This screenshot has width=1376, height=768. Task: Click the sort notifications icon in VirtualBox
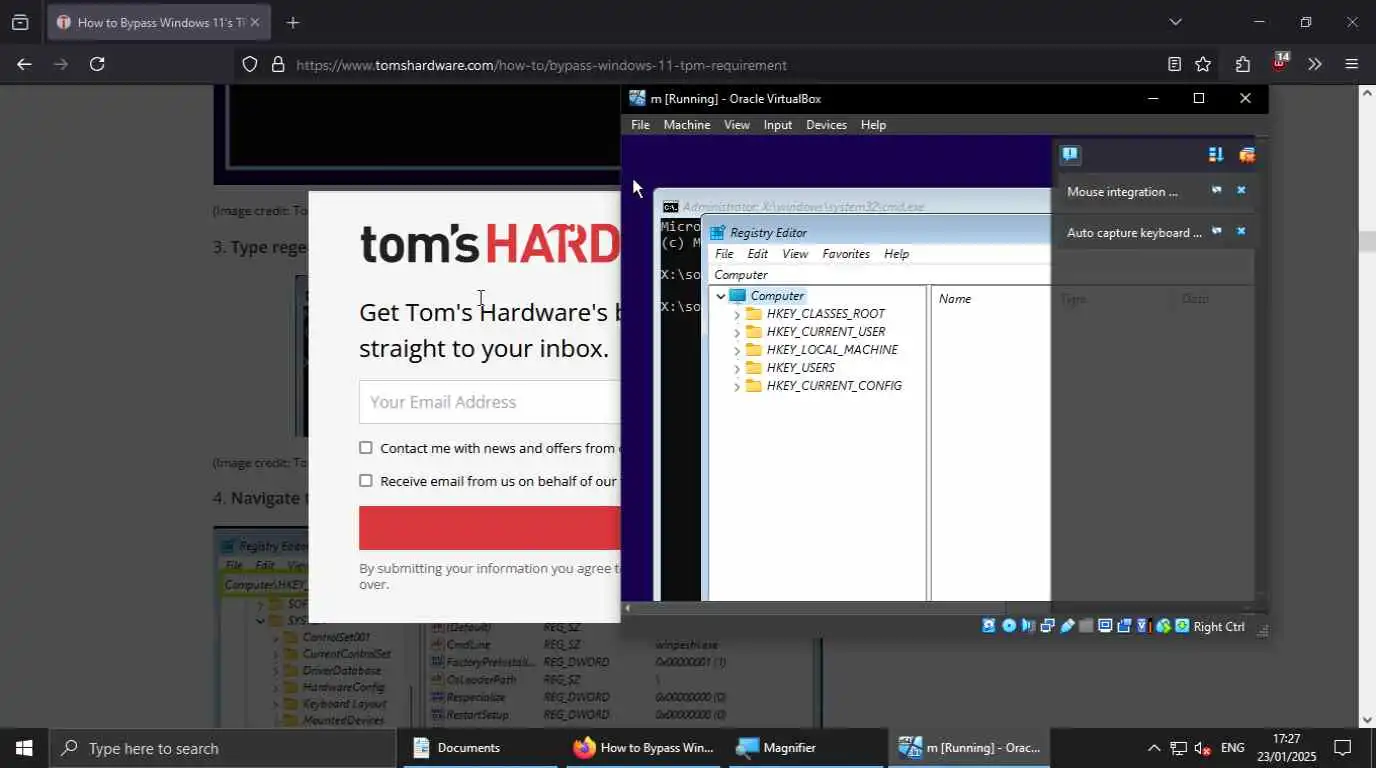click(1216, 155)
